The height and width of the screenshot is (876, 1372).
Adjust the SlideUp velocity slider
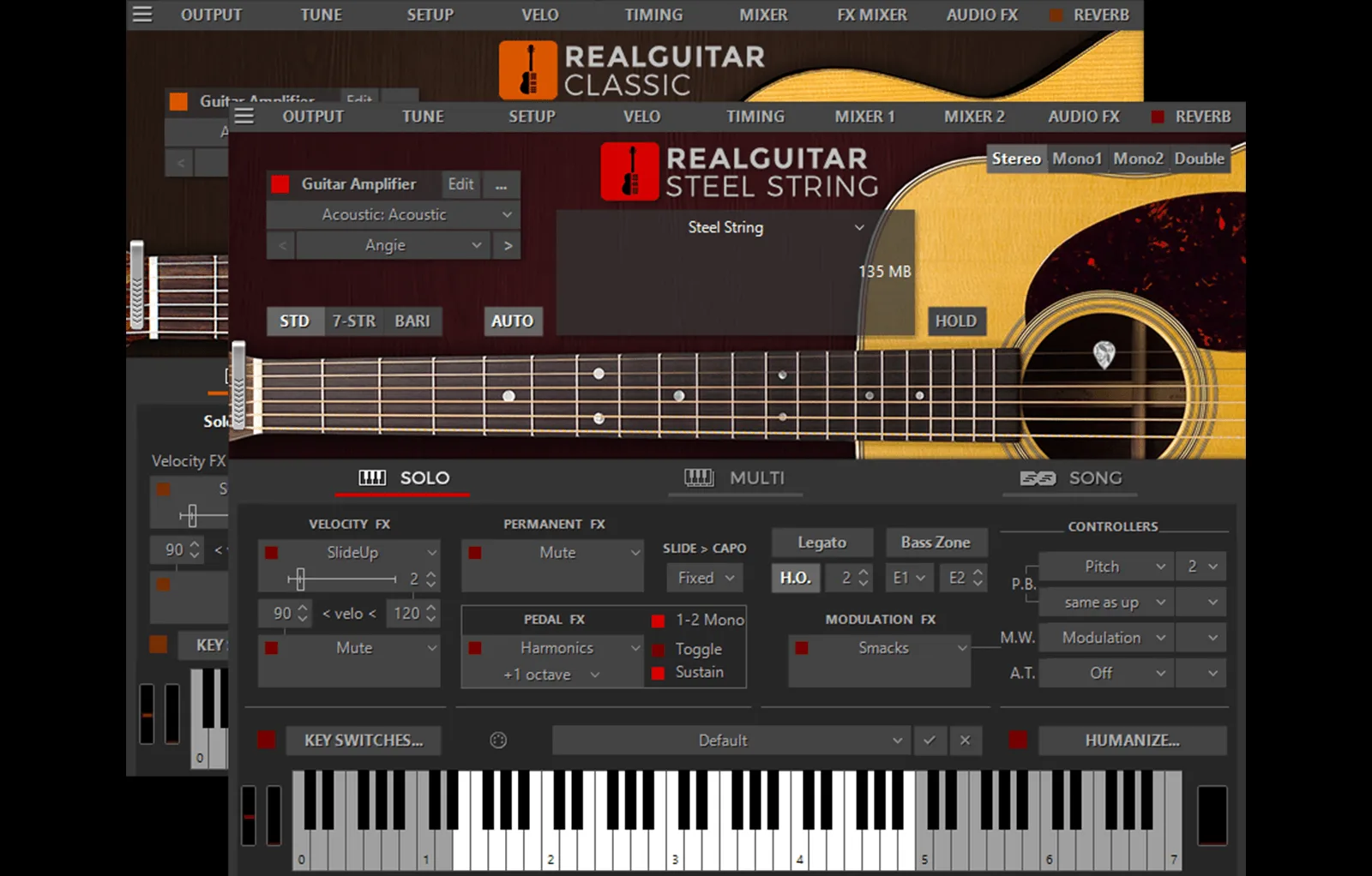pyautogui.click(x=302, y=579)
